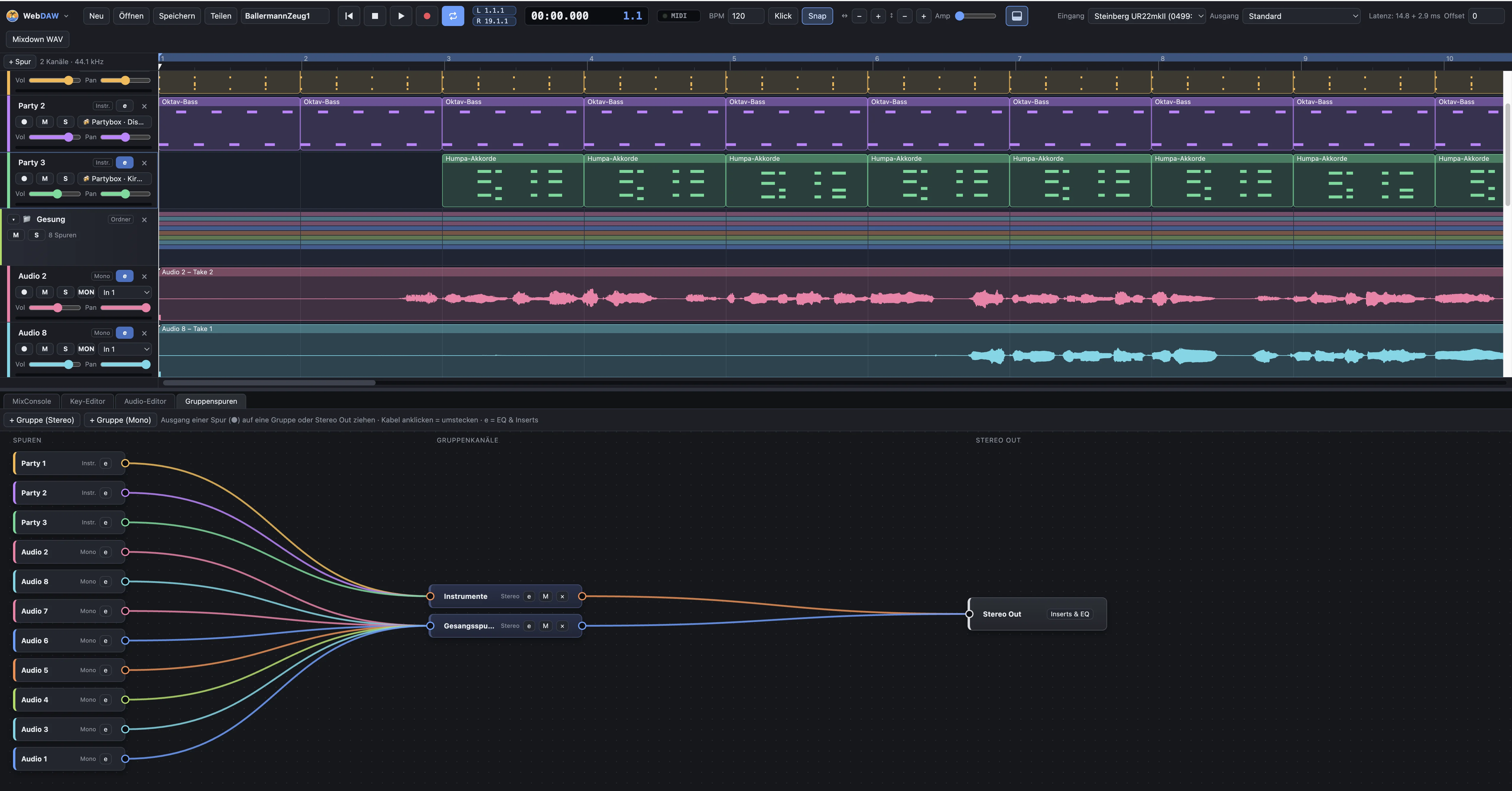Open the Ausgang Standard output dropdown

[x=1301, y=16]
